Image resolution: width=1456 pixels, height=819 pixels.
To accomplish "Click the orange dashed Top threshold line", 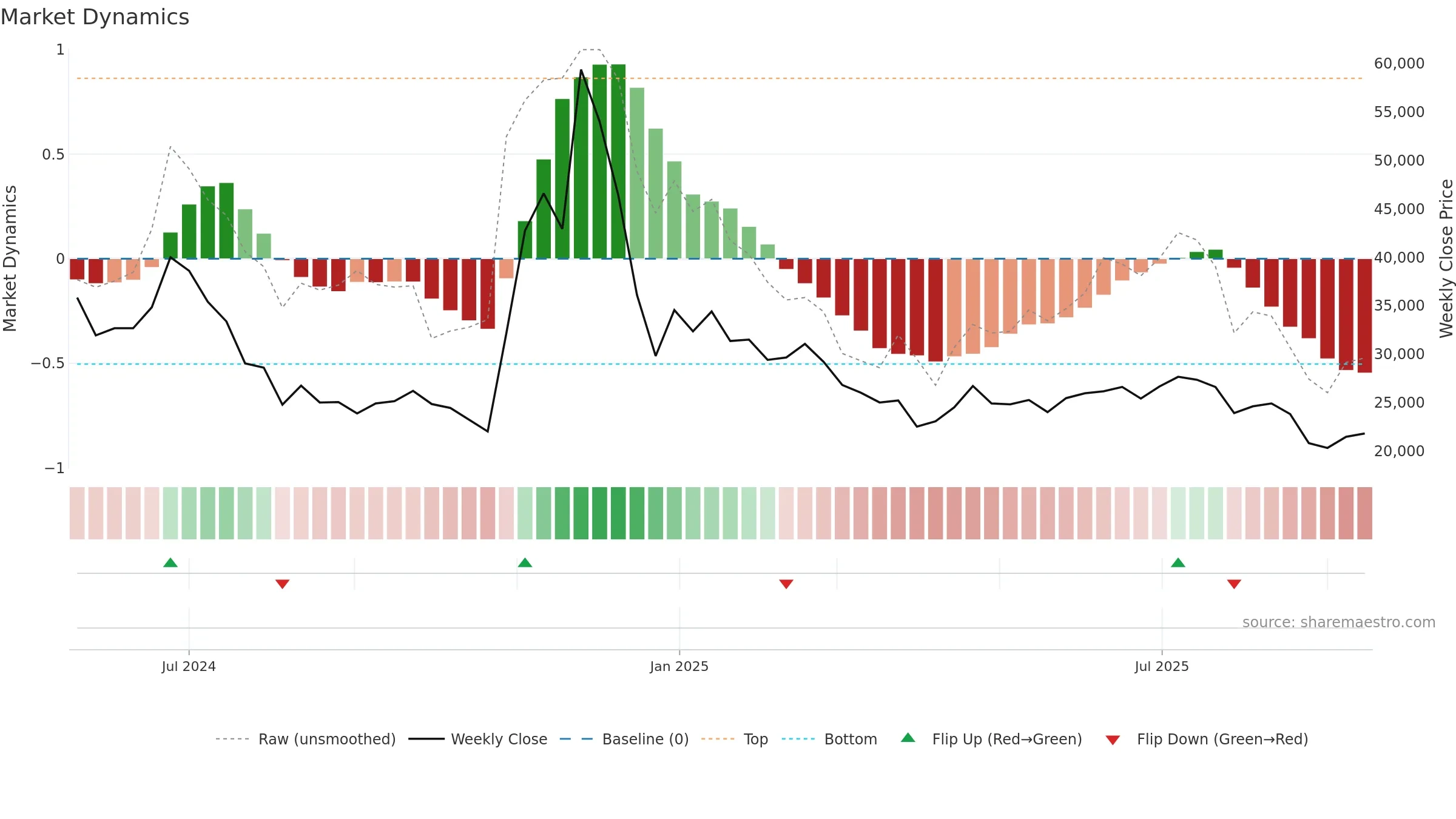I will tap(720, 78).
